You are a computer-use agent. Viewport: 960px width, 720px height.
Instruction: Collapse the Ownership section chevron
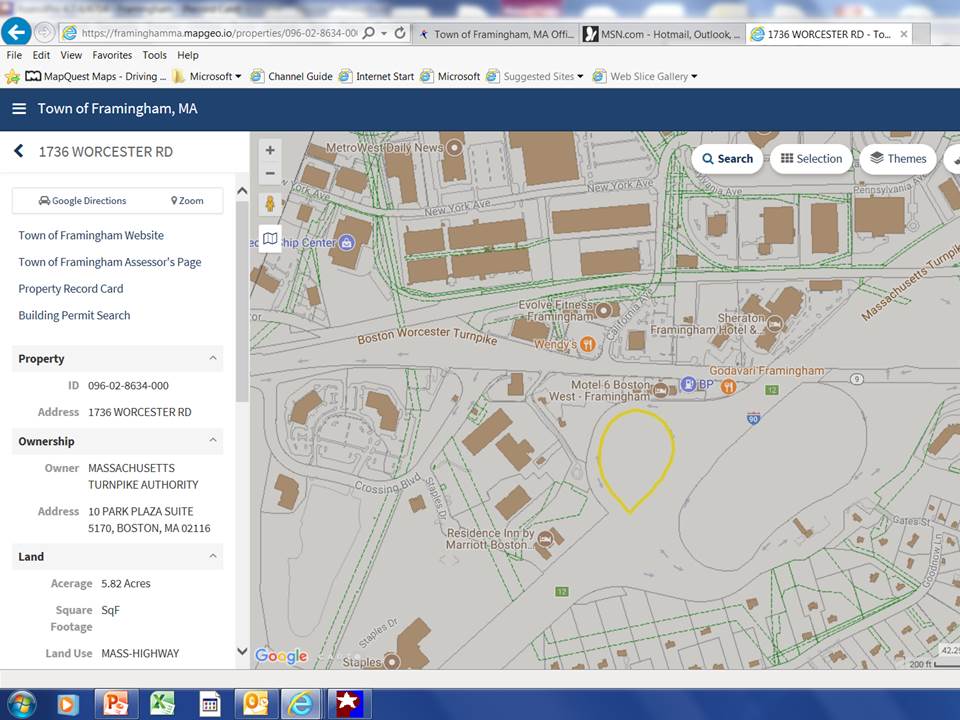[x=212, y=440]
